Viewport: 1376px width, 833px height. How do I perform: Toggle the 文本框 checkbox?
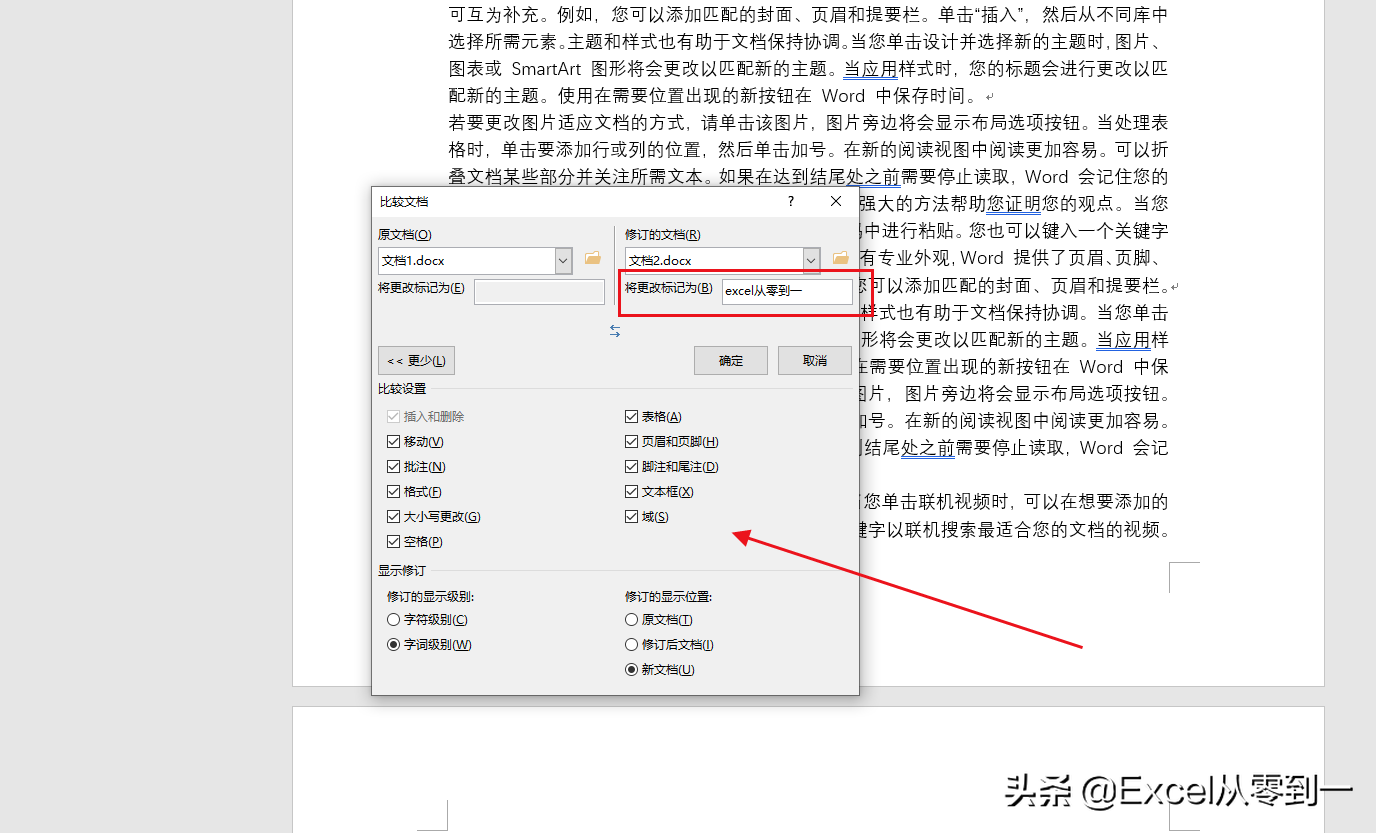point(631,492)
